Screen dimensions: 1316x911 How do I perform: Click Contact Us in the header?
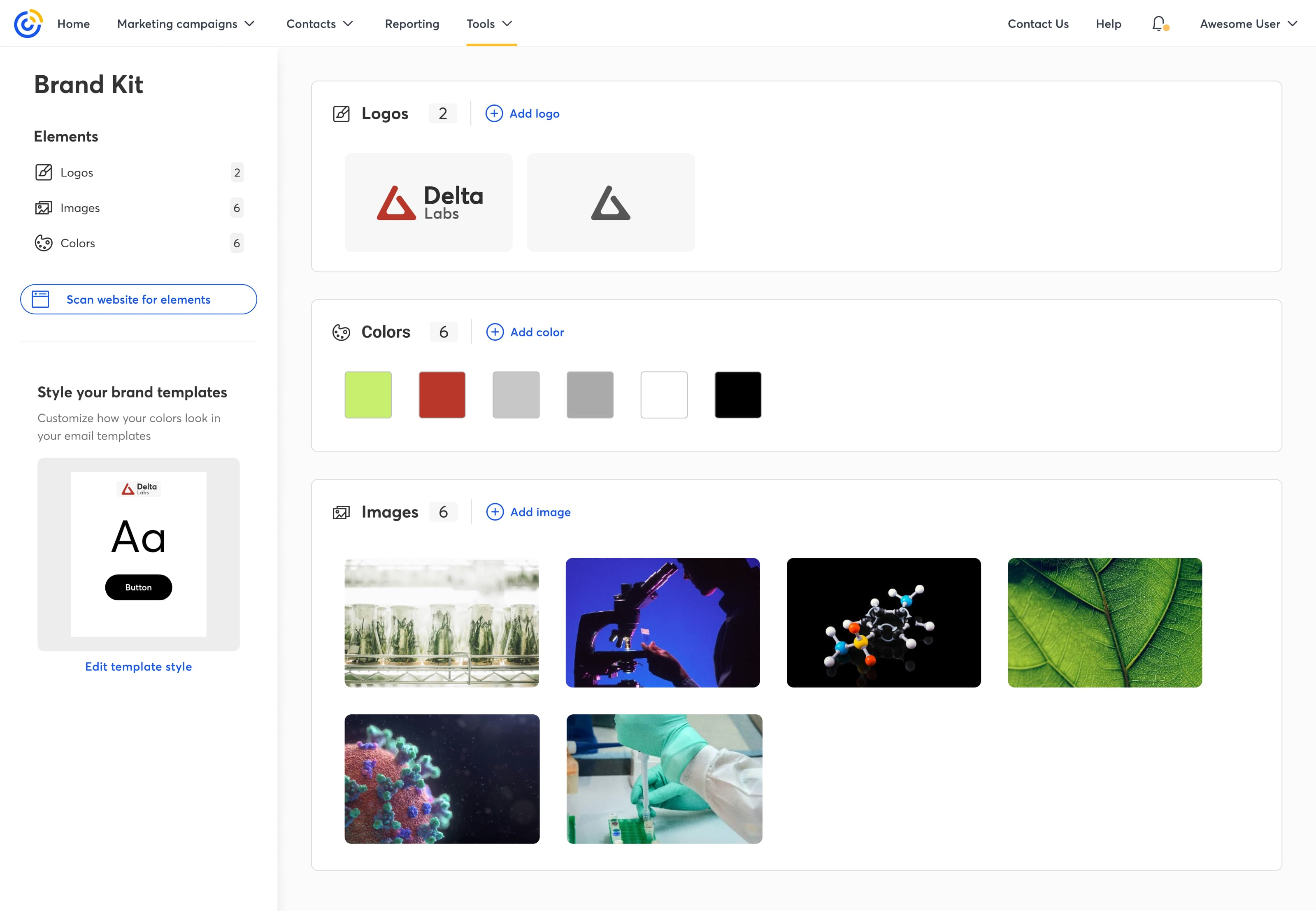[x=1038, y=23]
